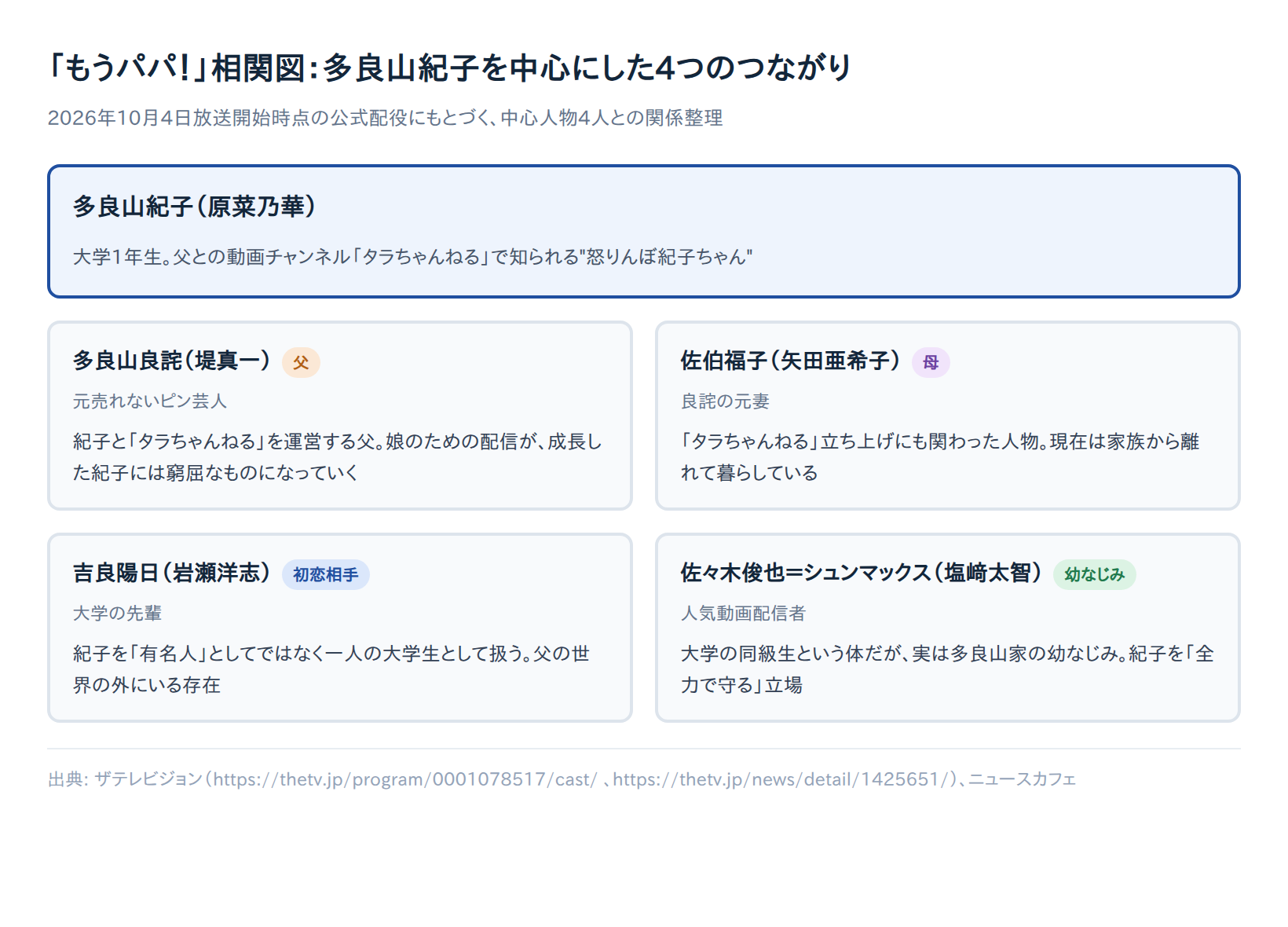Click description text 大学1年生。父との動画チャンネル

coord(413,257)
